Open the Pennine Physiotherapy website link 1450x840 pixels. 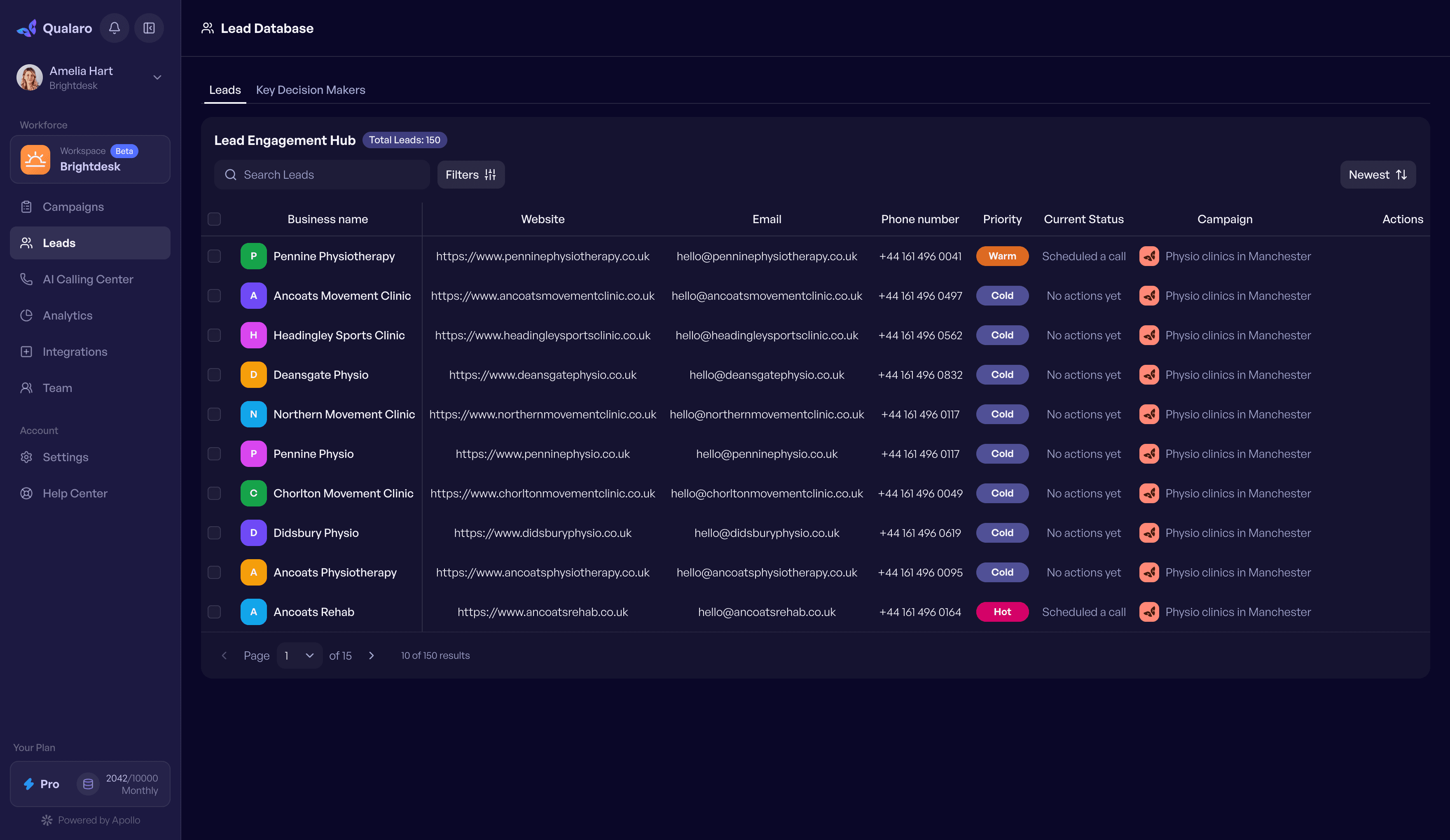[543, 256]
